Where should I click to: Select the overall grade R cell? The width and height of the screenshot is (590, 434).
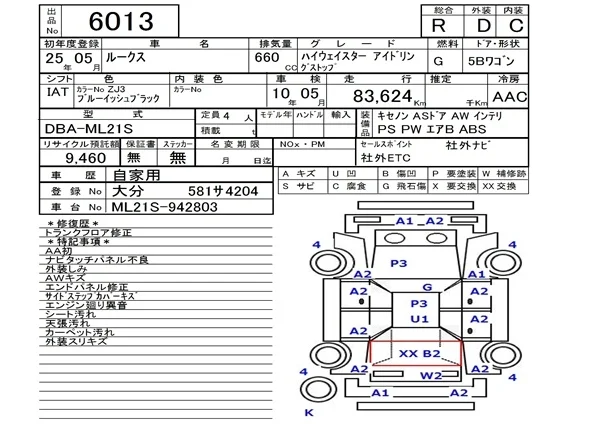click(x=439, y=26)
